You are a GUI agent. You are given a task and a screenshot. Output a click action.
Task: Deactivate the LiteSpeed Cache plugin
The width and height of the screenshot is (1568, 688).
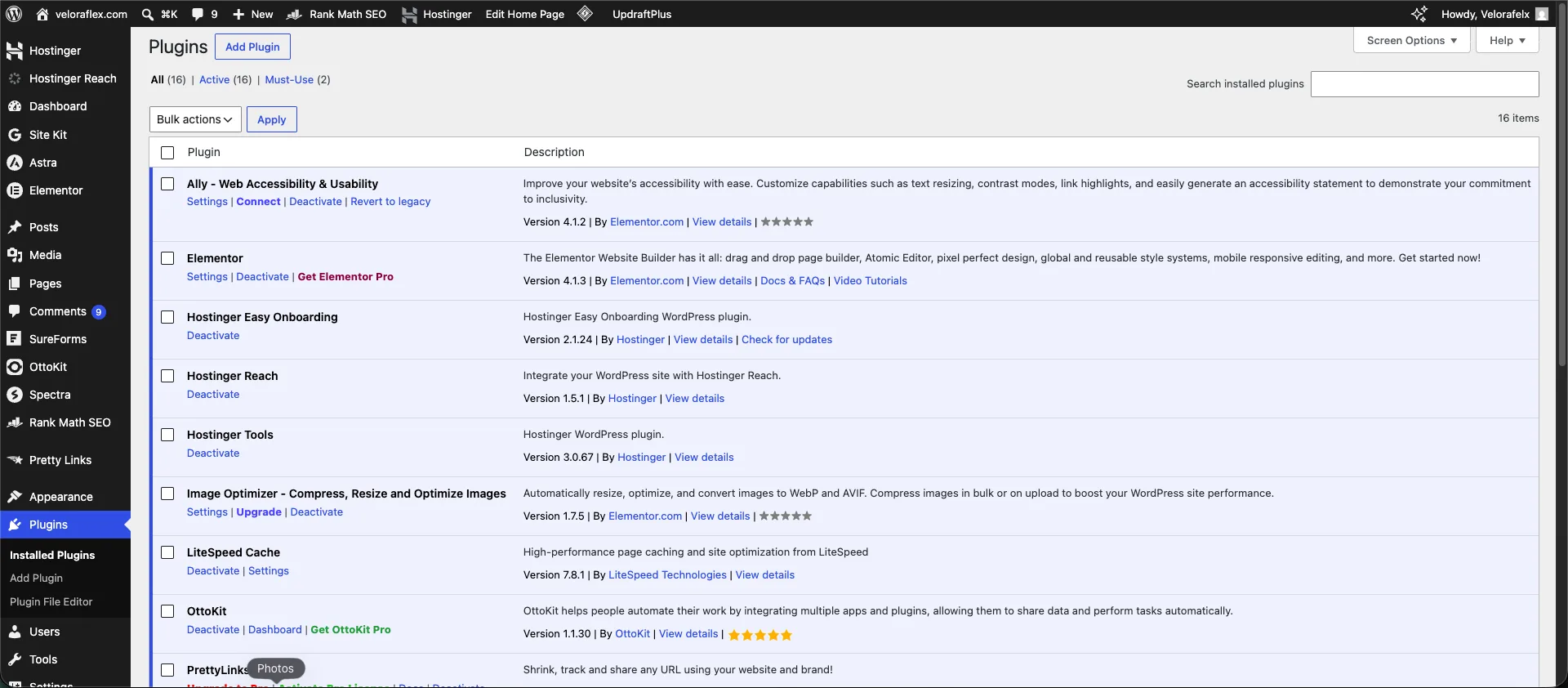[213, 571]
